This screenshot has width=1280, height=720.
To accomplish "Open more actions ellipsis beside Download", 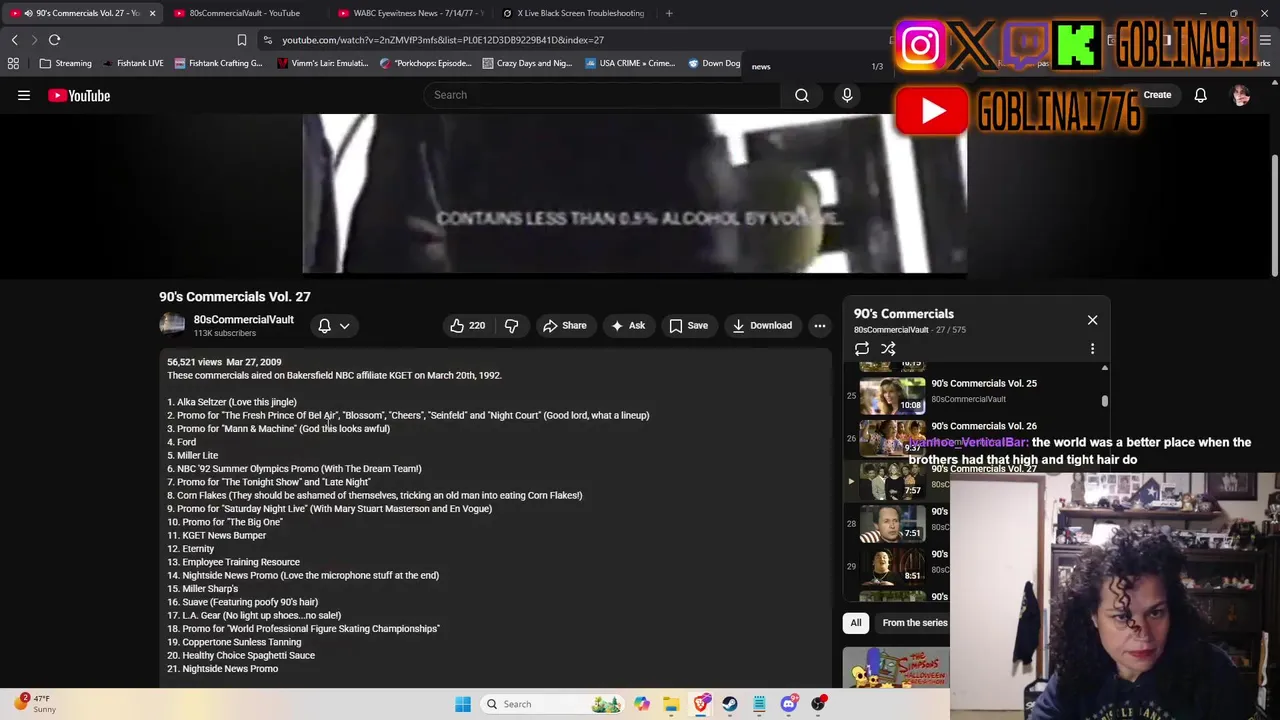I will tap(819, 325).
